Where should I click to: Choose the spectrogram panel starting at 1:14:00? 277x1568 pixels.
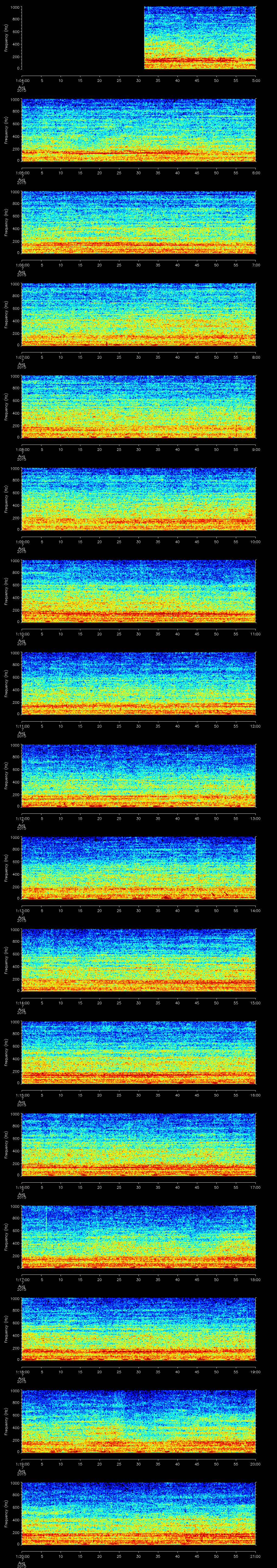tap(139, 960)
